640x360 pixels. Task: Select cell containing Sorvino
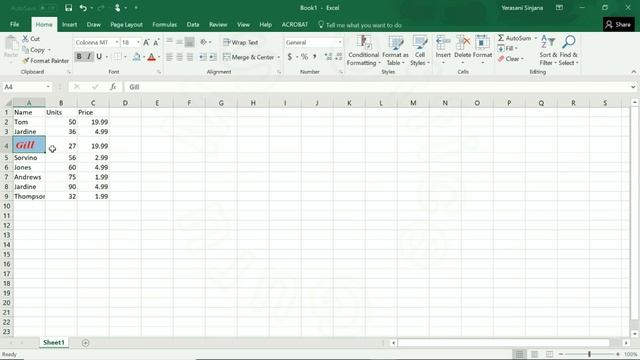(29, 158)
